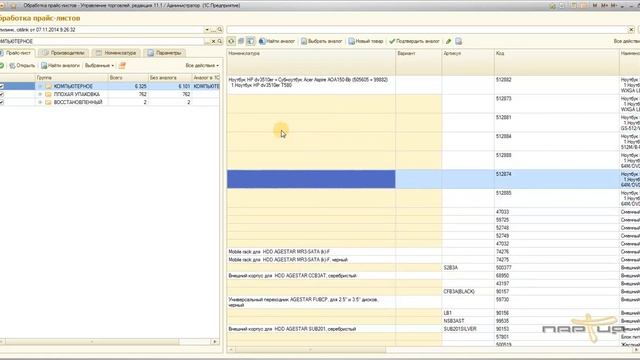Select row with code 512073

[433, 104]
